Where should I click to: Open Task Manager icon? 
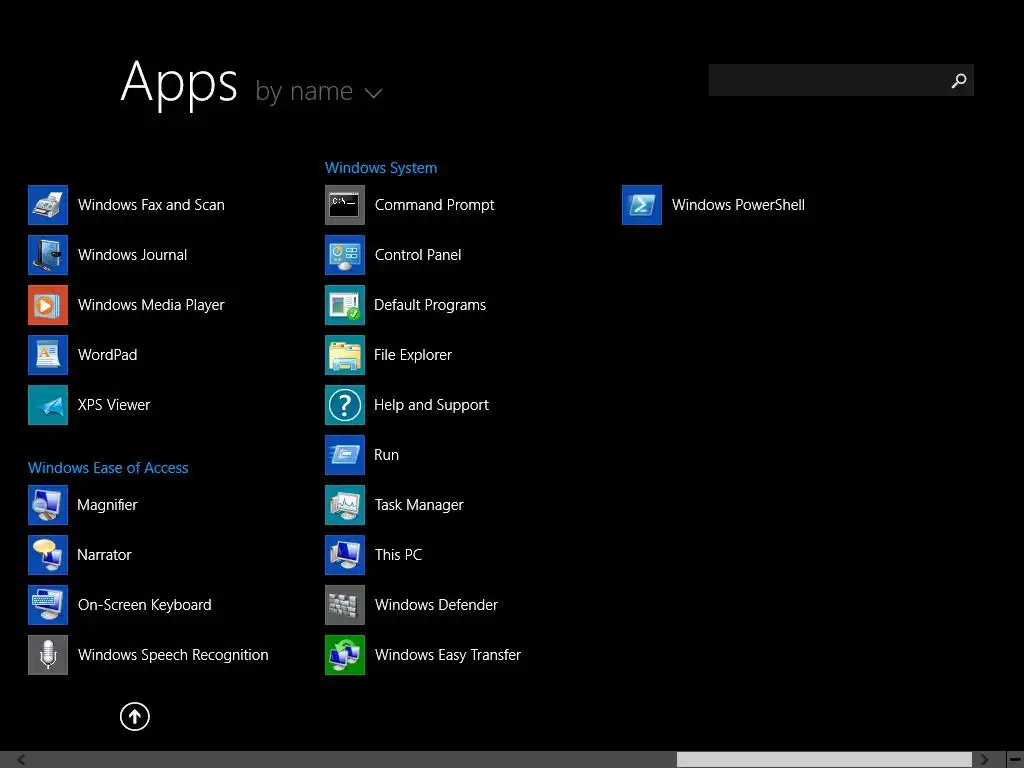(x=345, y=505)
